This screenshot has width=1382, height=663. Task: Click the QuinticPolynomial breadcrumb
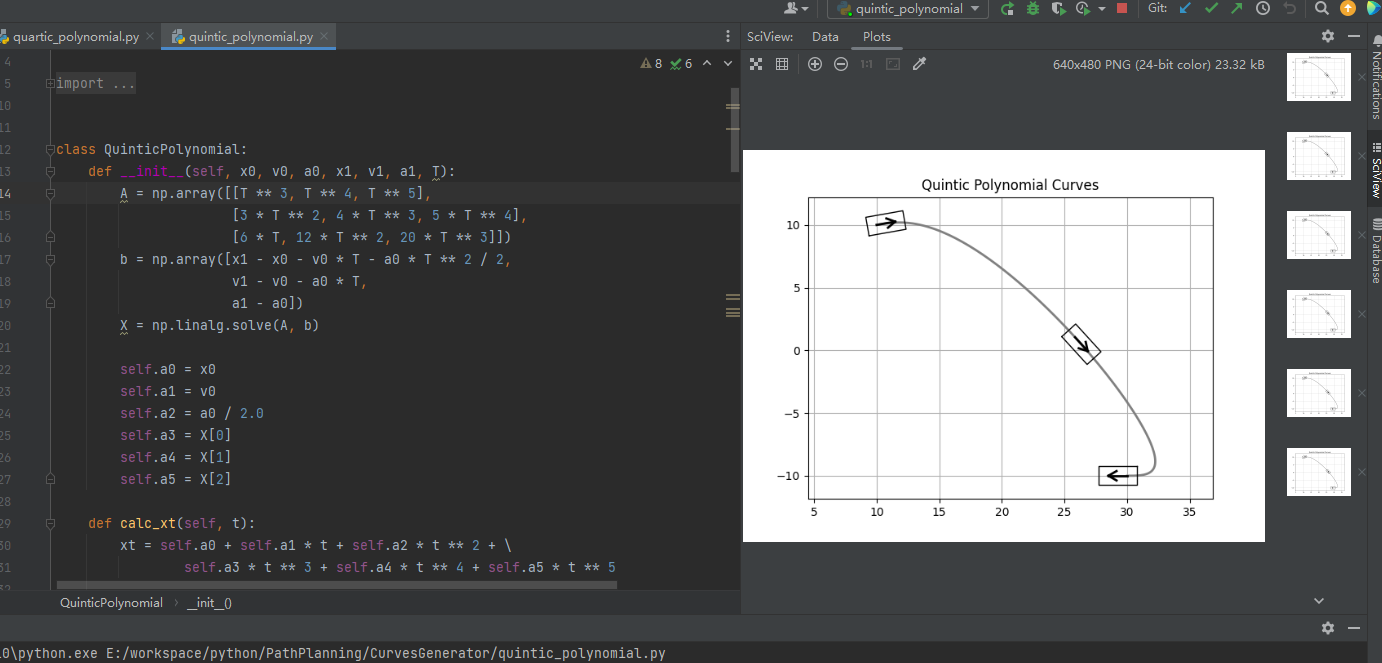click(111, 603)
